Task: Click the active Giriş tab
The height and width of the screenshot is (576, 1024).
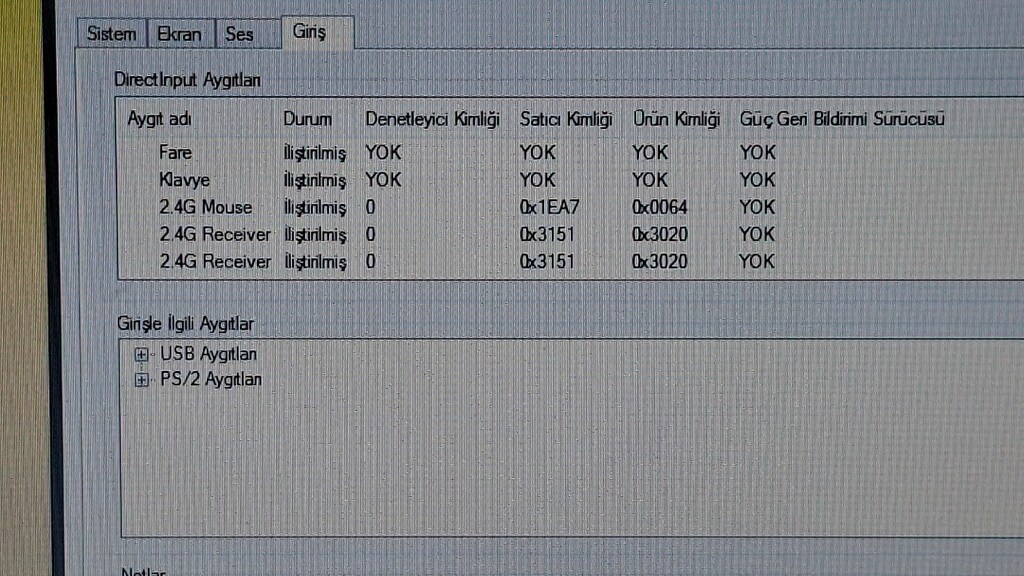Action: [317, 32]
